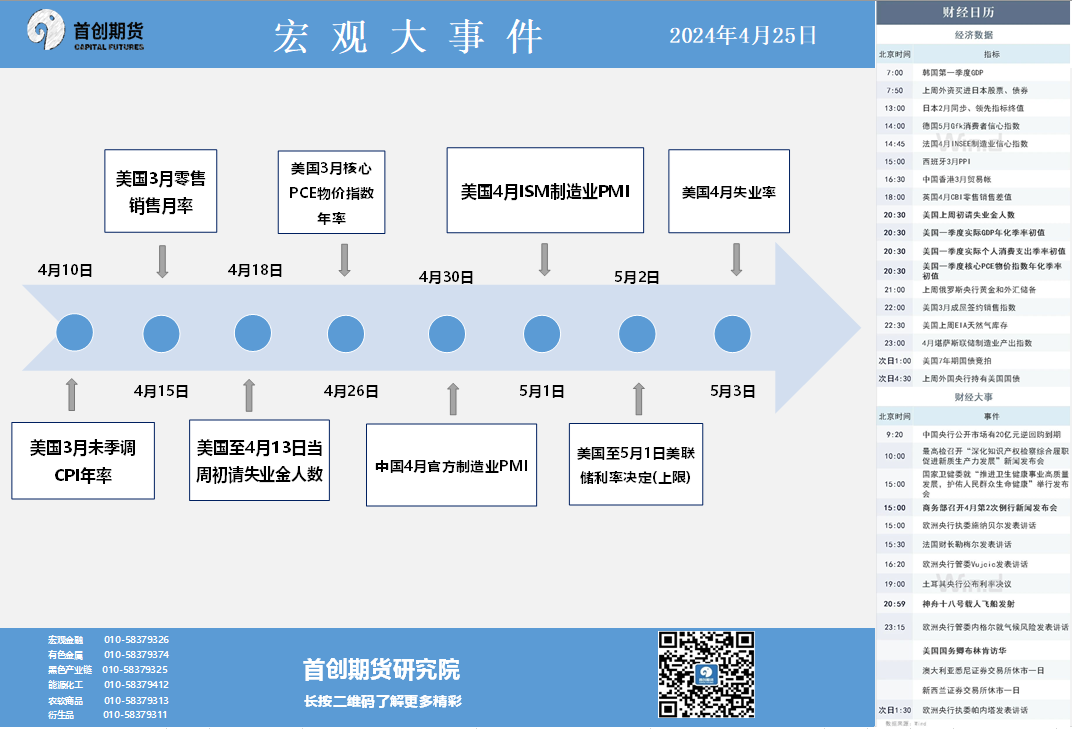Select the timeline dot for 4月26日
Viewport: 1072px width, 729px height.
(x=346, y=334)
